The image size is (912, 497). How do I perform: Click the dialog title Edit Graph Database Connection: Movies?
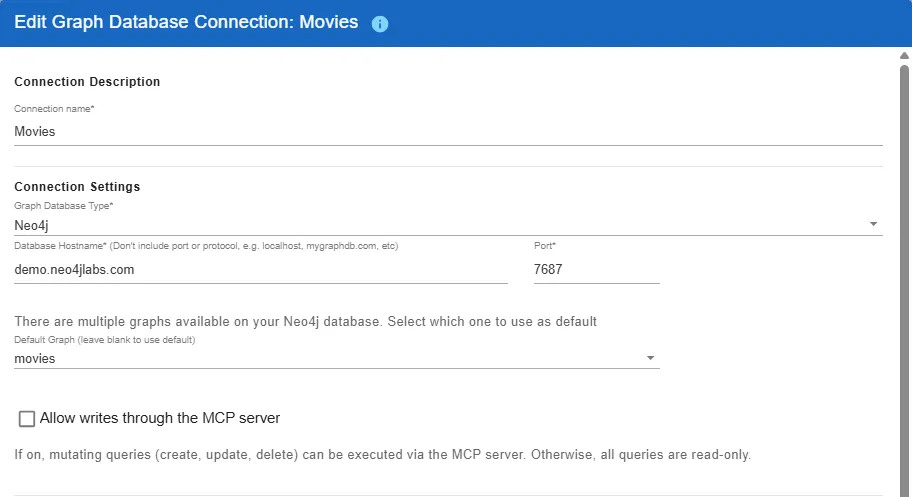tap(186, 22)
